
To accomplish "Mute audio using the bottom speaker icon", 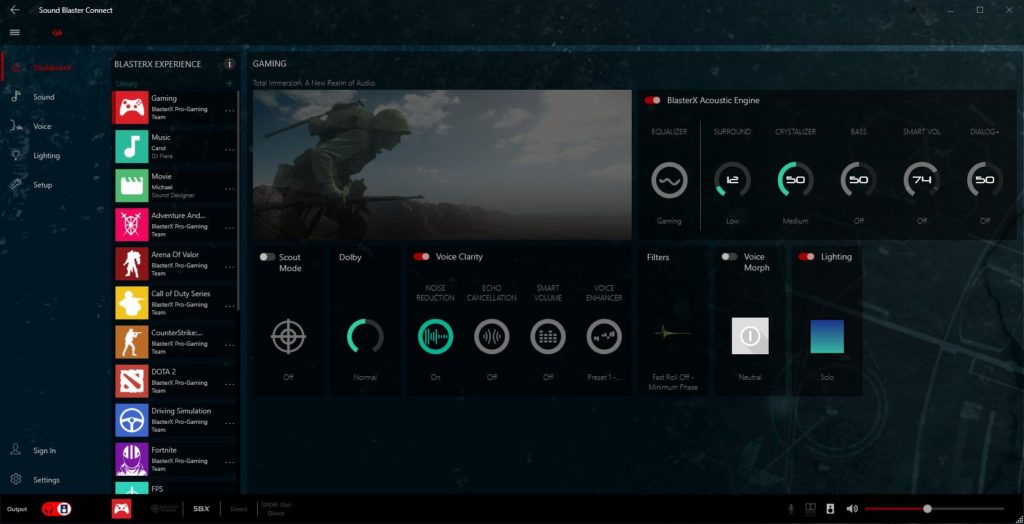I will [x=852, y=509].
